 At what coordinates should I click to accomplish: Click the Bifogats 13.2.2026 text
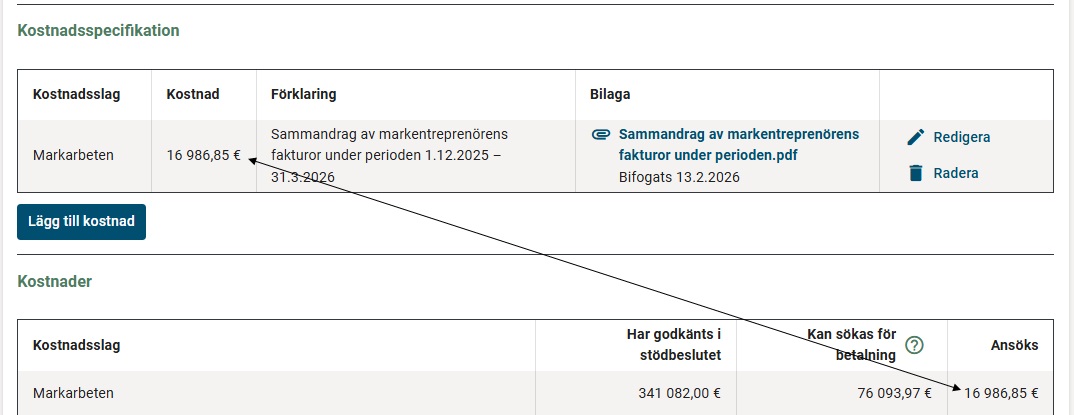pyautogui.click(x=679, y=176)
